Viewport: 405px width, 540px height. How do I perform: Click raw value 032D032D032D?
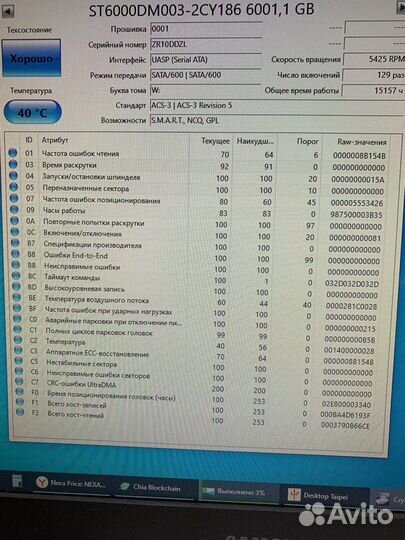tap(352, 284)
